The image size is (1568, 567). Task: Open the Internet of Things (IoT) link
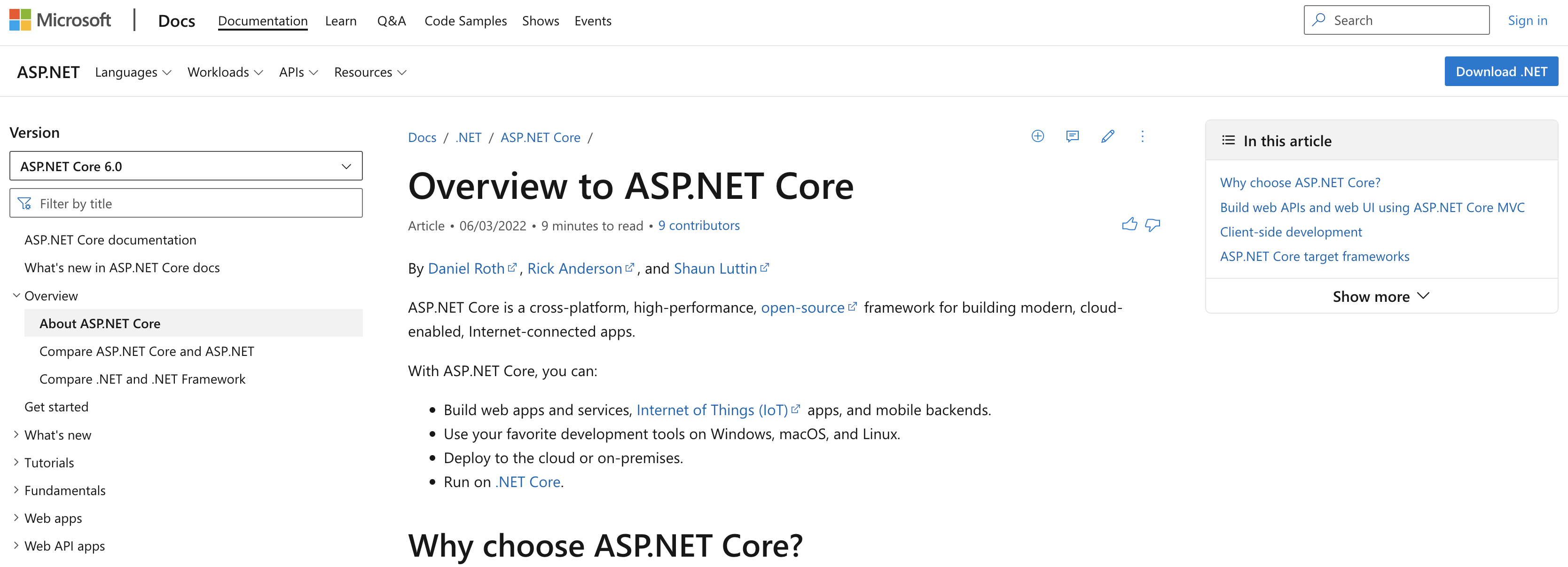click(x=718, y=410)
